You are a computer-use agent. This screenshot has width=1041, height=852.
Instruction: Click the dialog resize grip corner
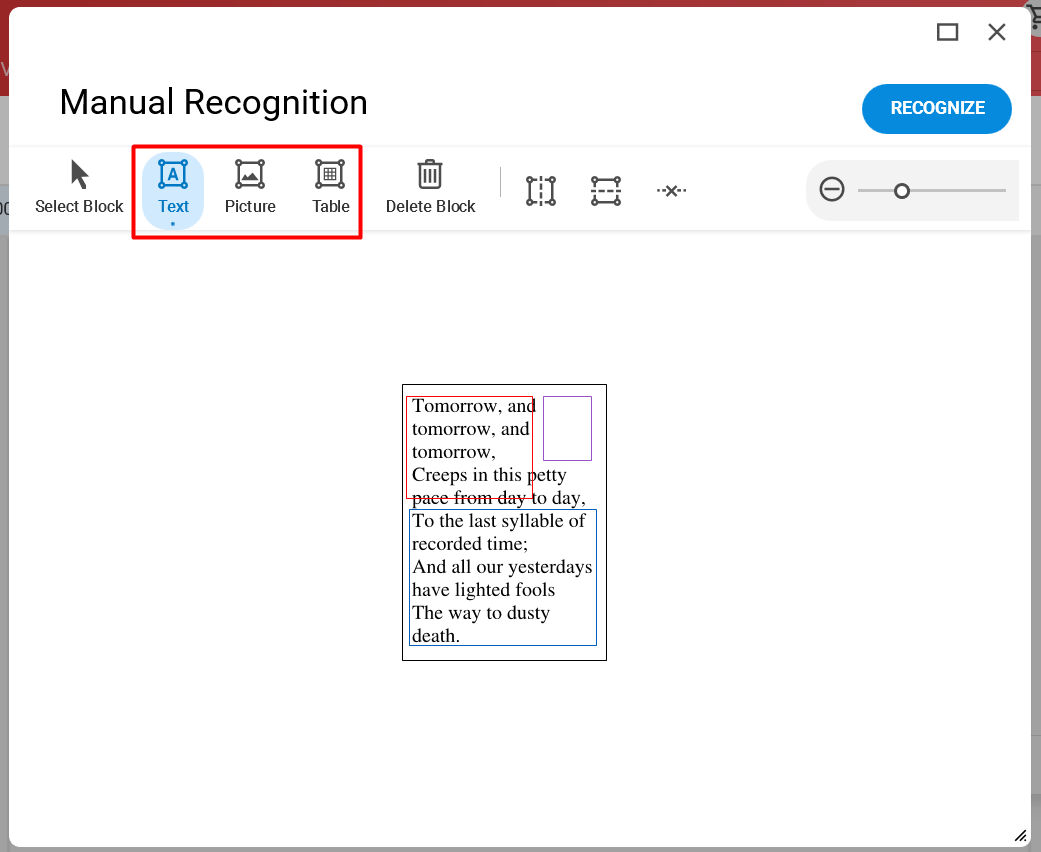pyautogui.click(x=1020, y=836)
